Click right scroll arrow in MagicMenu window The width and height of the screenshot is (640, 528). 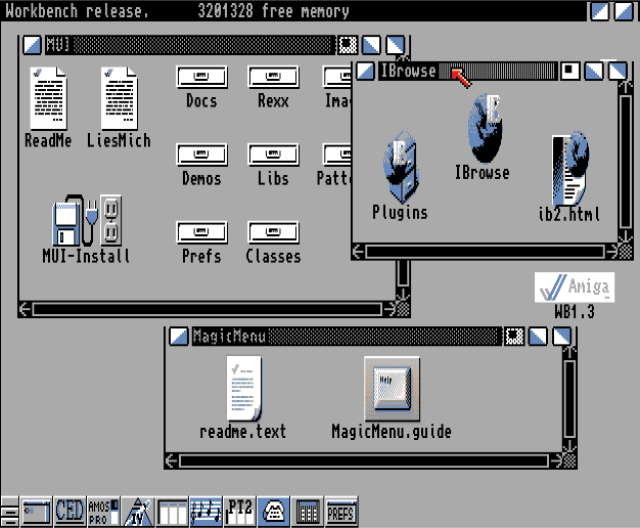point(555,461)
